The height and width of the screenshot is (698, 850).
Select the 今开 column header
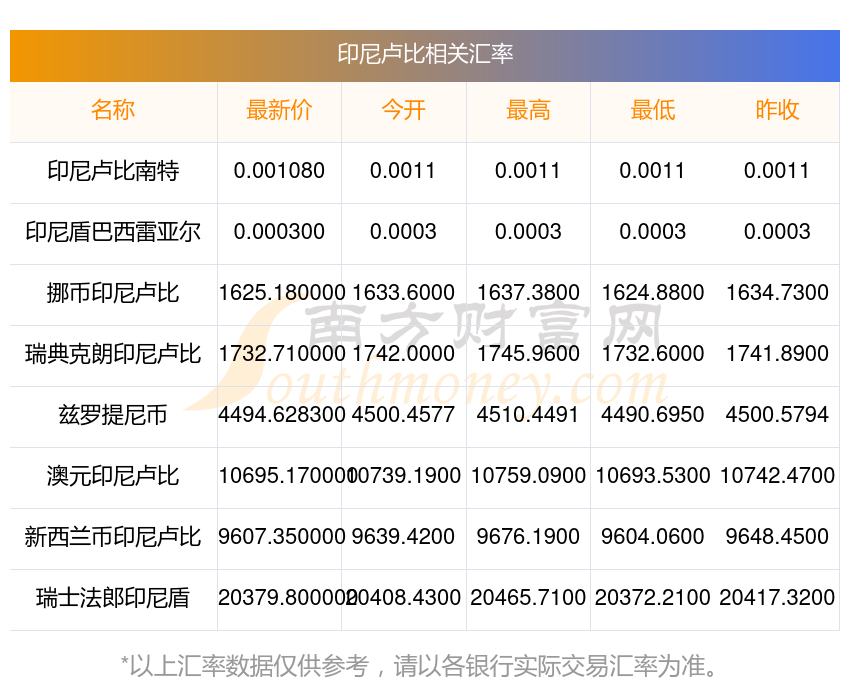pos(403,110)
